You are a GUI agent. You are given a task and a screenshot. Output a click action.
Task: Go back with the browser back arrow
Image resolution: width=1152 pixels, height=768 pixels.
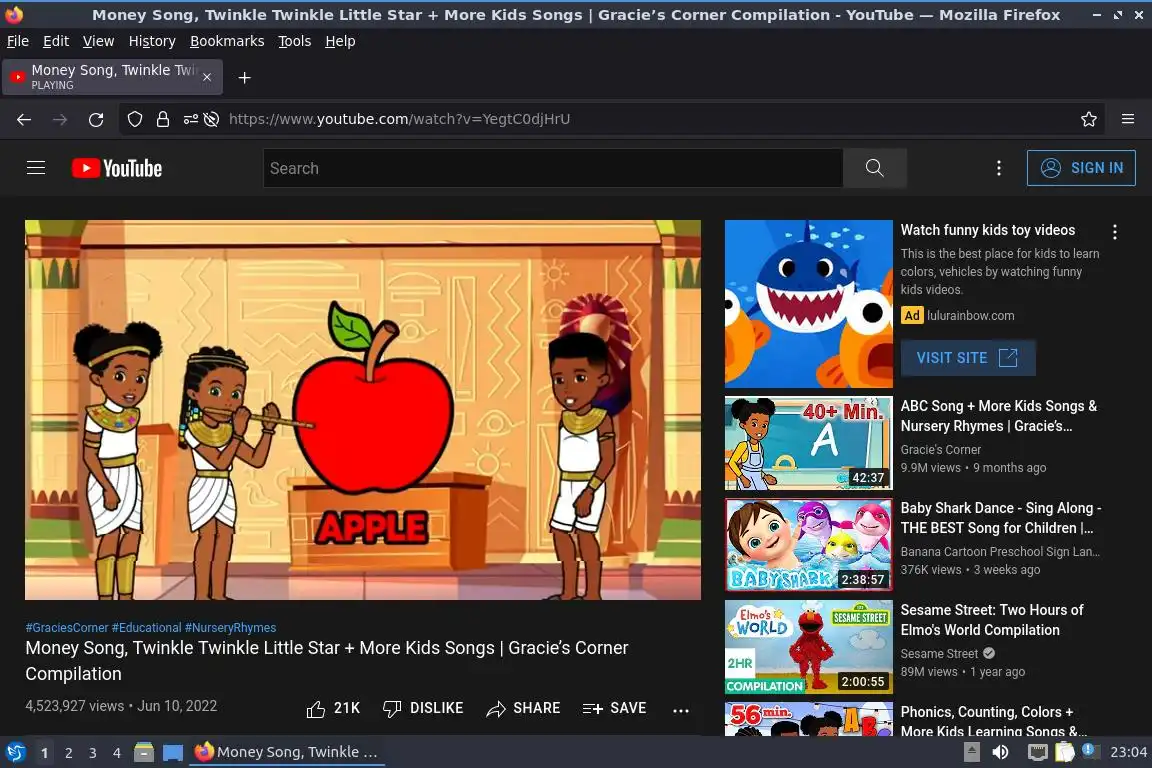tap(24, 119)
